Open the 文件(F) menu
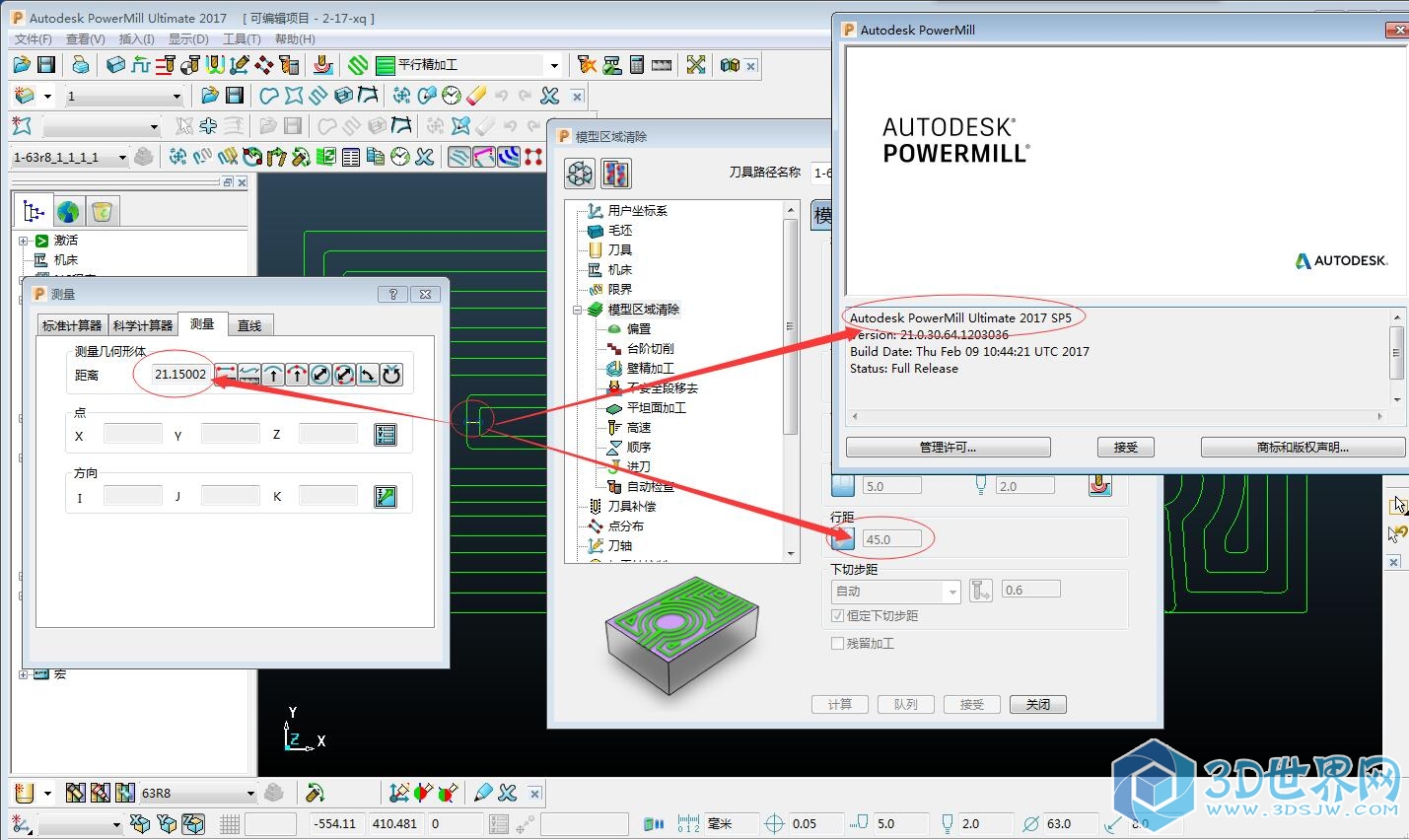This screenshot has width=1409, height=840. click(34, 38)
